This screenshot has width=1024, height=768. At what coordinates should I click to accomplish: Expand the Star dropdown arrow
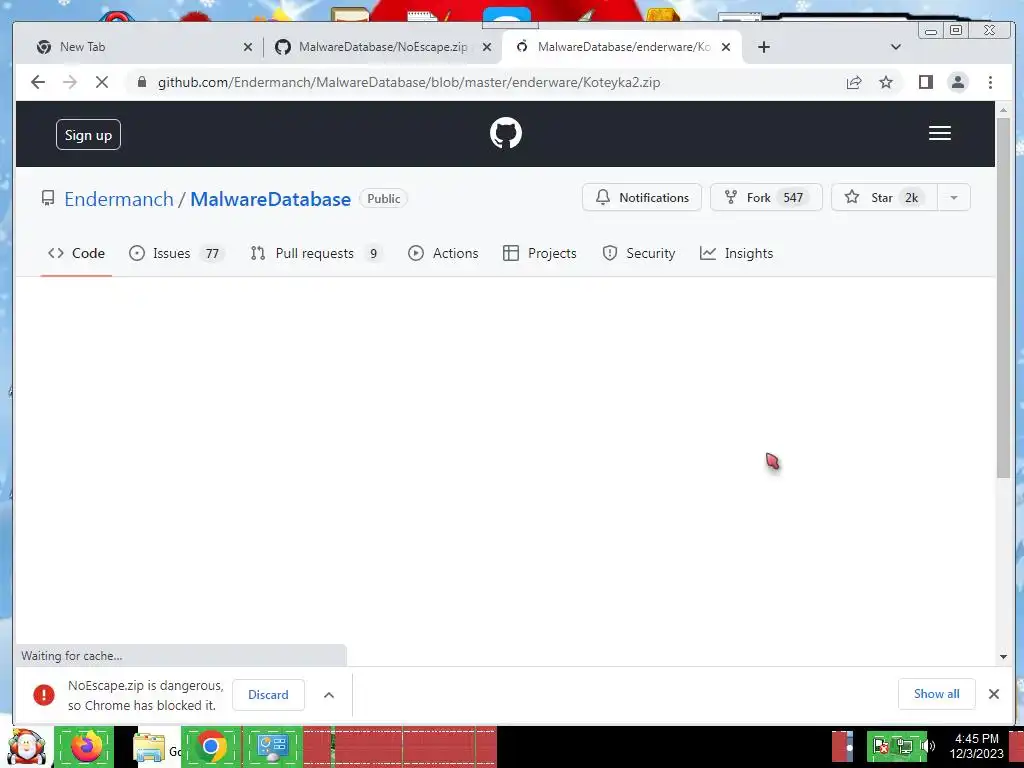pyautogui.click(x=954, y=197)
